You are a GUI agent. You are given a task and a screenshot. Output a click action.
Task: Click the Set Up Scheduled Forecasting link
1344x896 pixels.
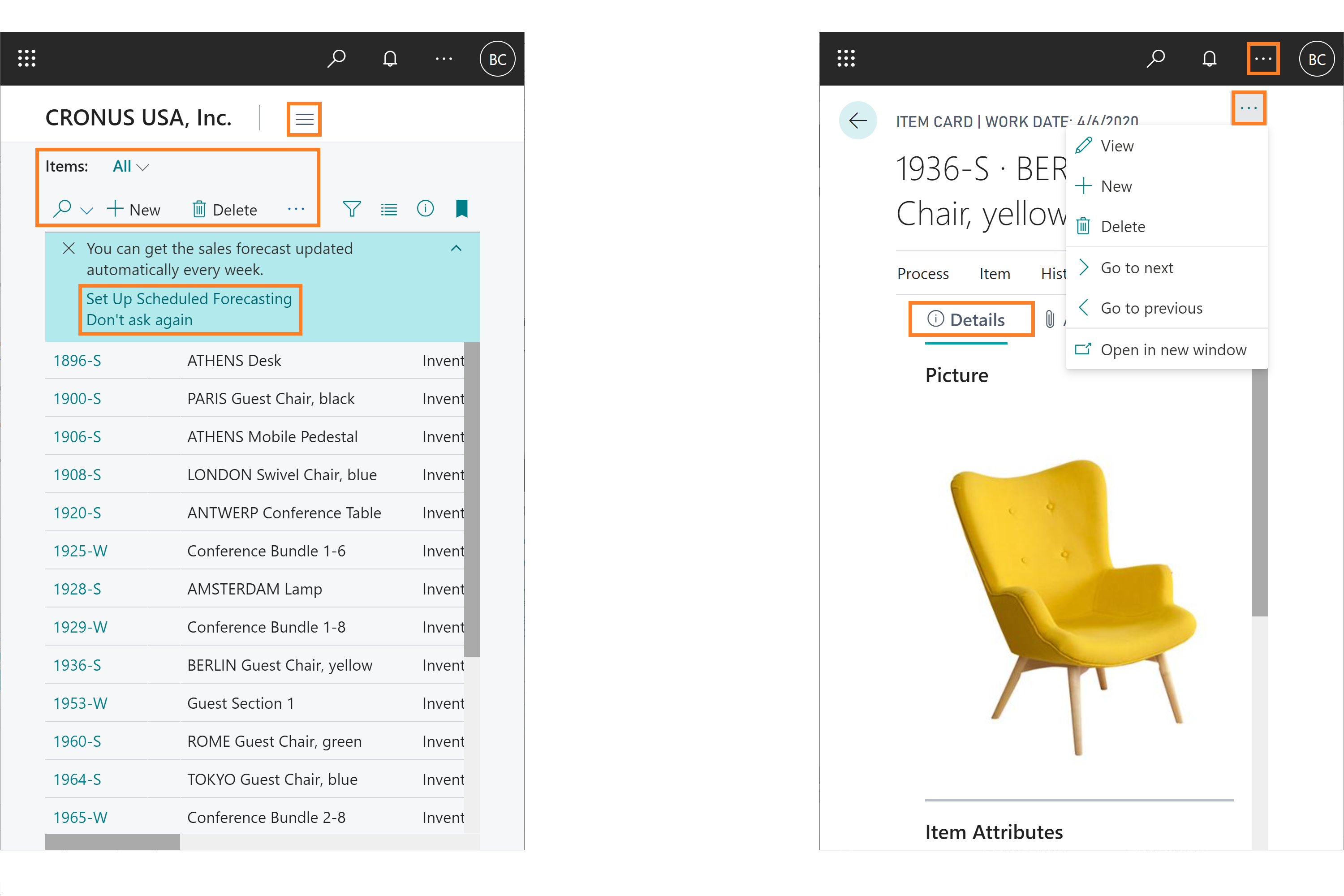click(x=190, y=298)
